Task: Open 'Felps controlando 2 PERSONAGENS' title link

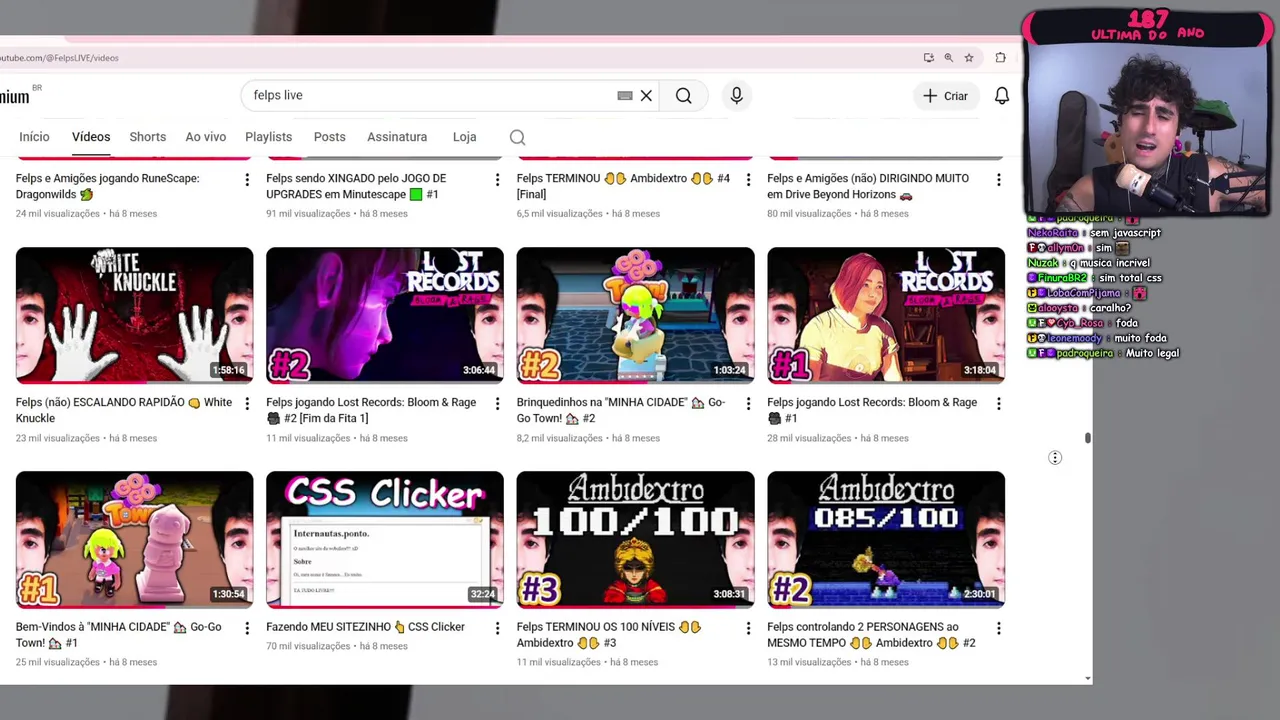Action: 871,635
